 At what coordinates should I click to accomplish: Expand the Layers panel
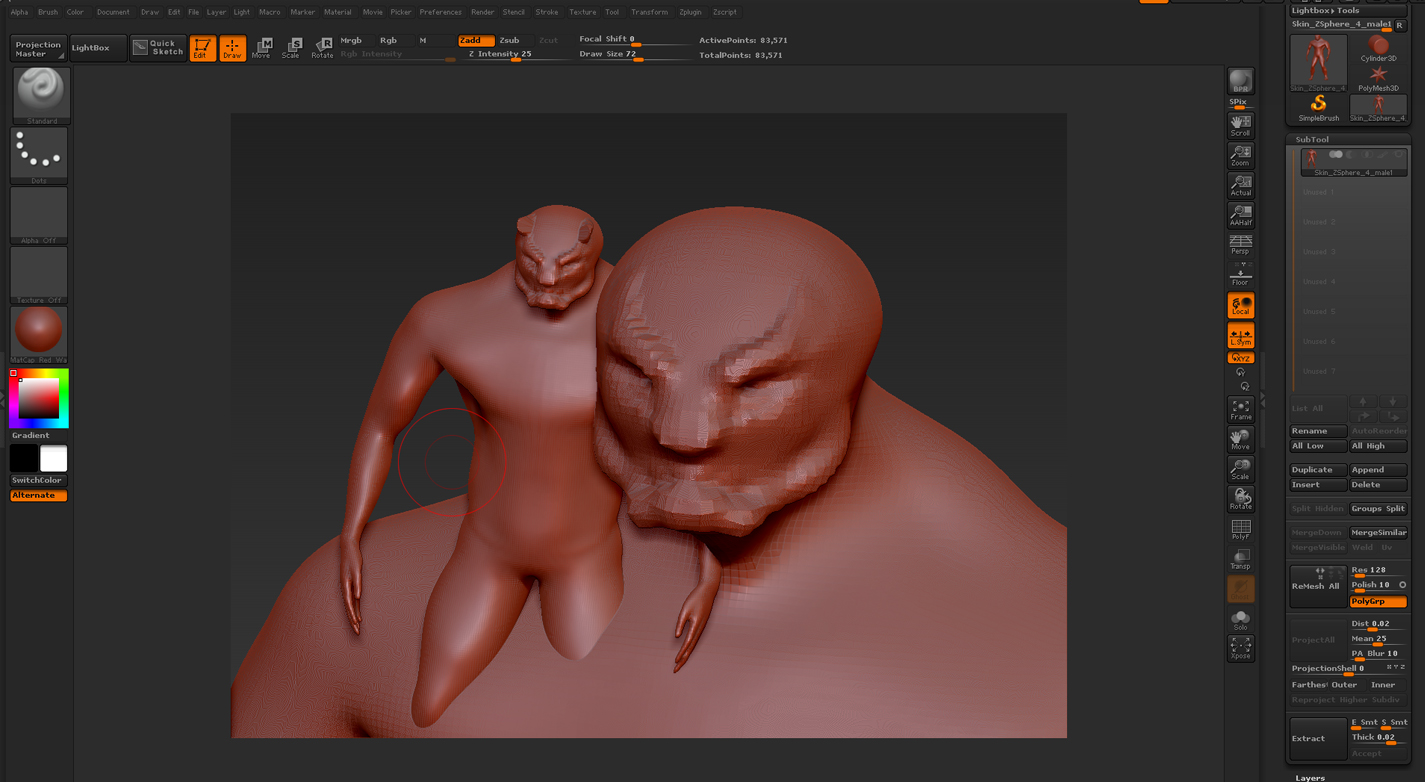[1310, 777]
